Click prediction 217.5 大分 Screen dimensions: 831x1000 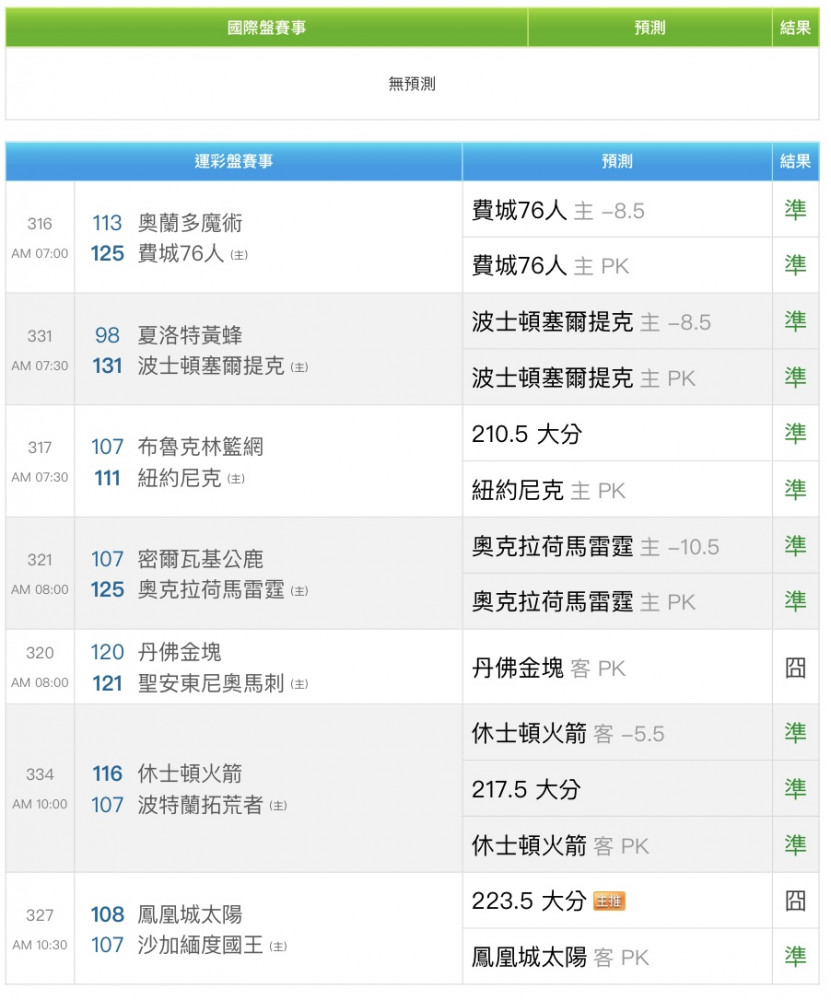tap(526, 790)
